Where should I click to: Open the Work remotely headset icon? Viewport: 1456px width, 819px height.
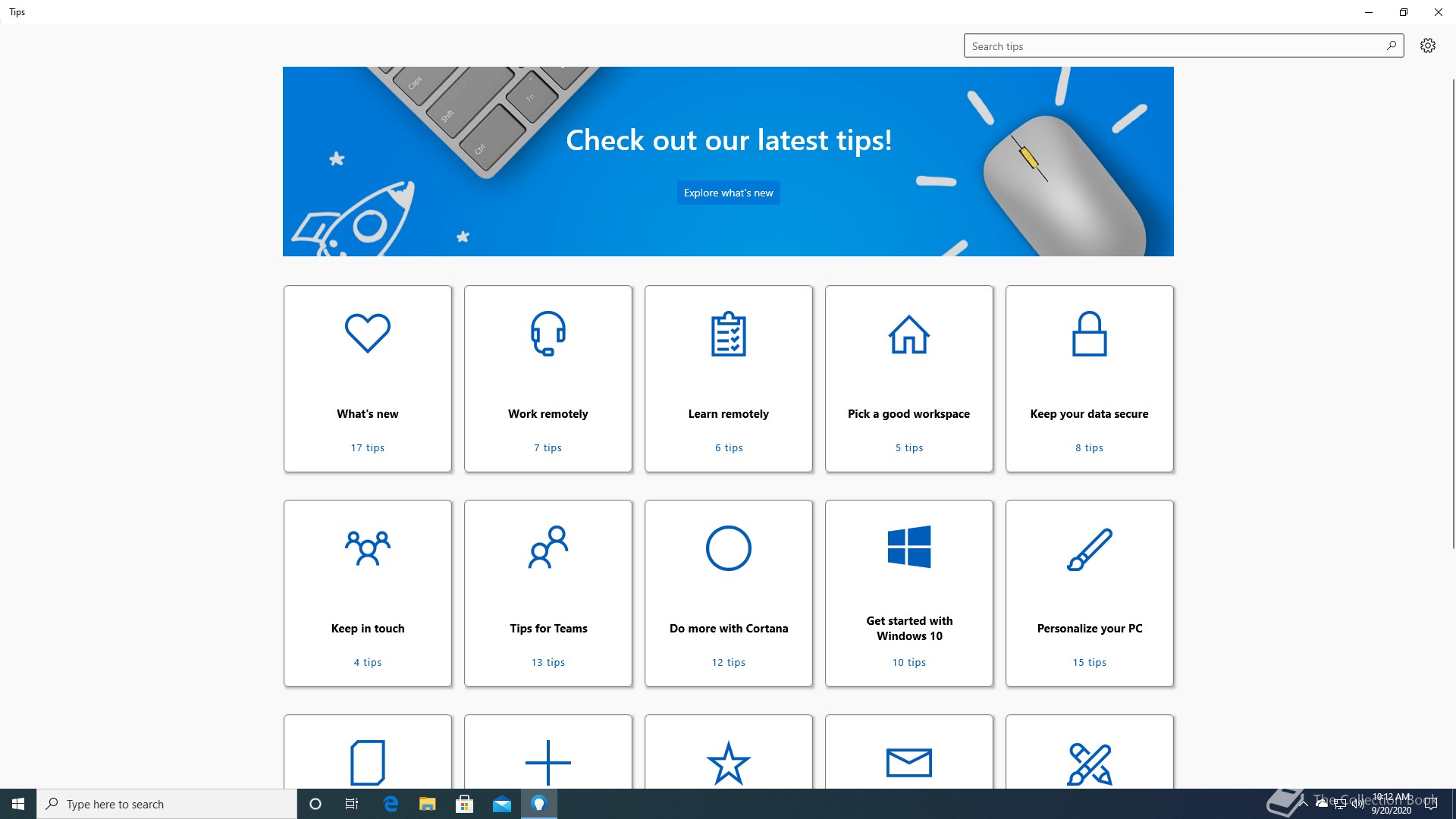tap(548, 334)
